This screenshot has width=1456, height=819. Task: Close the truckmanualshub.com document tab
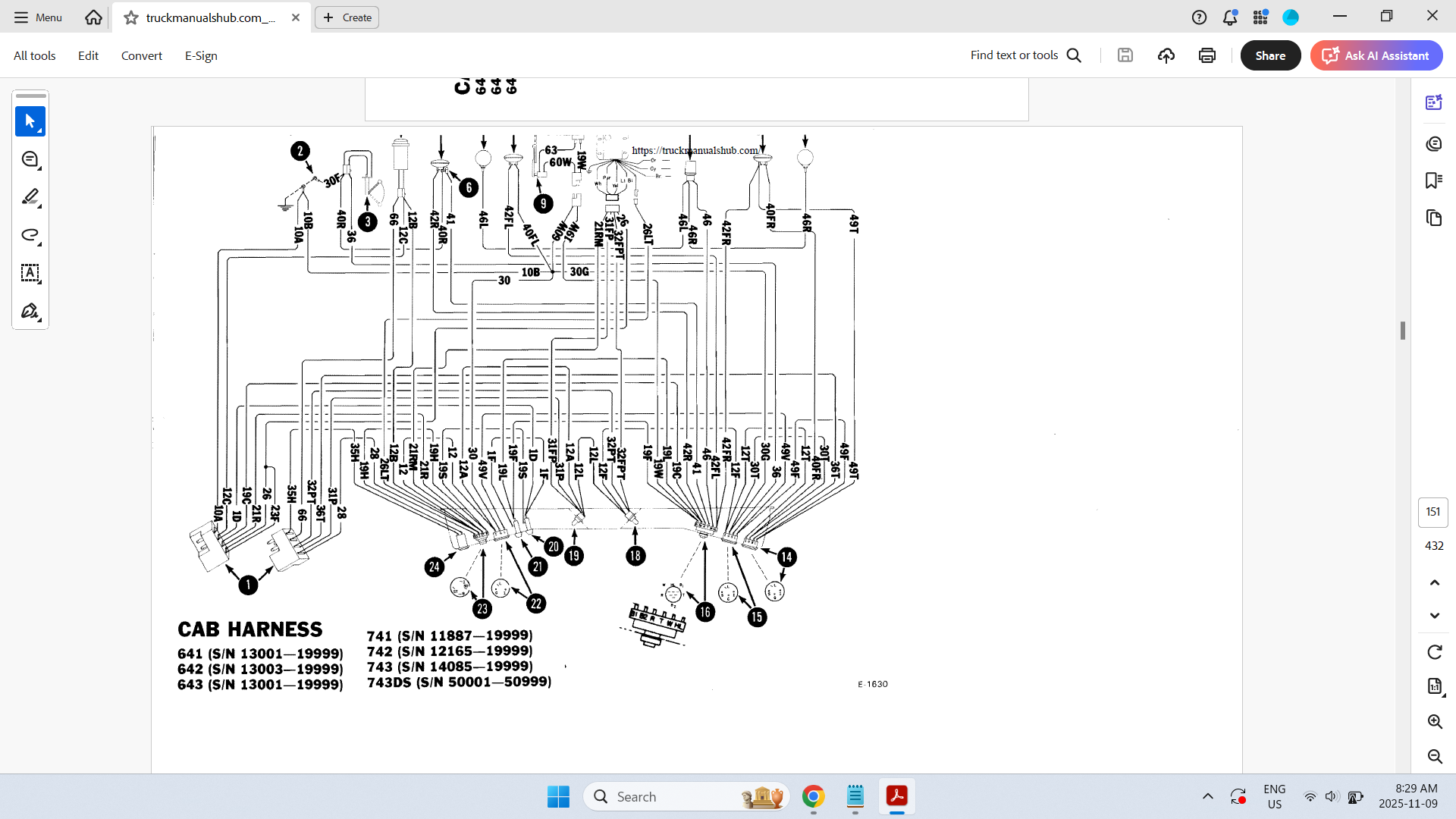coord(296,17)
